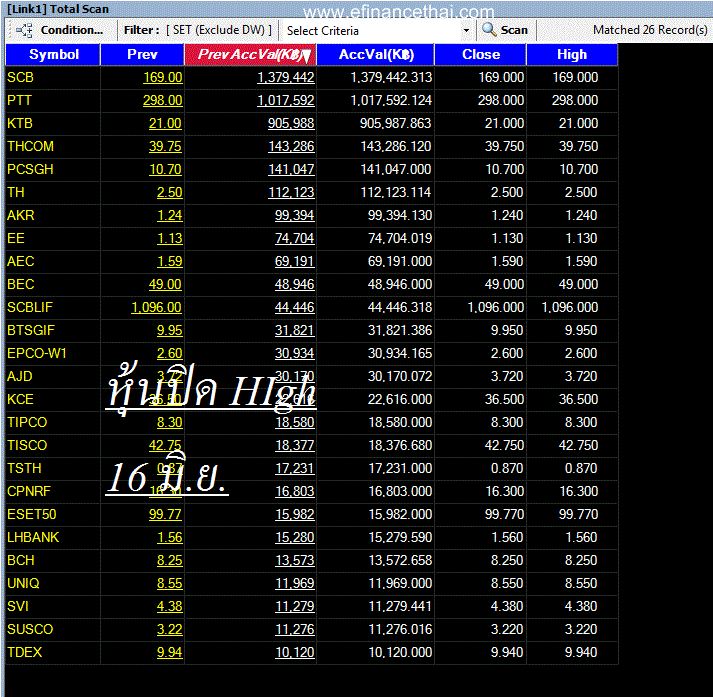Select the CPNRF symbol

[29, 491]
